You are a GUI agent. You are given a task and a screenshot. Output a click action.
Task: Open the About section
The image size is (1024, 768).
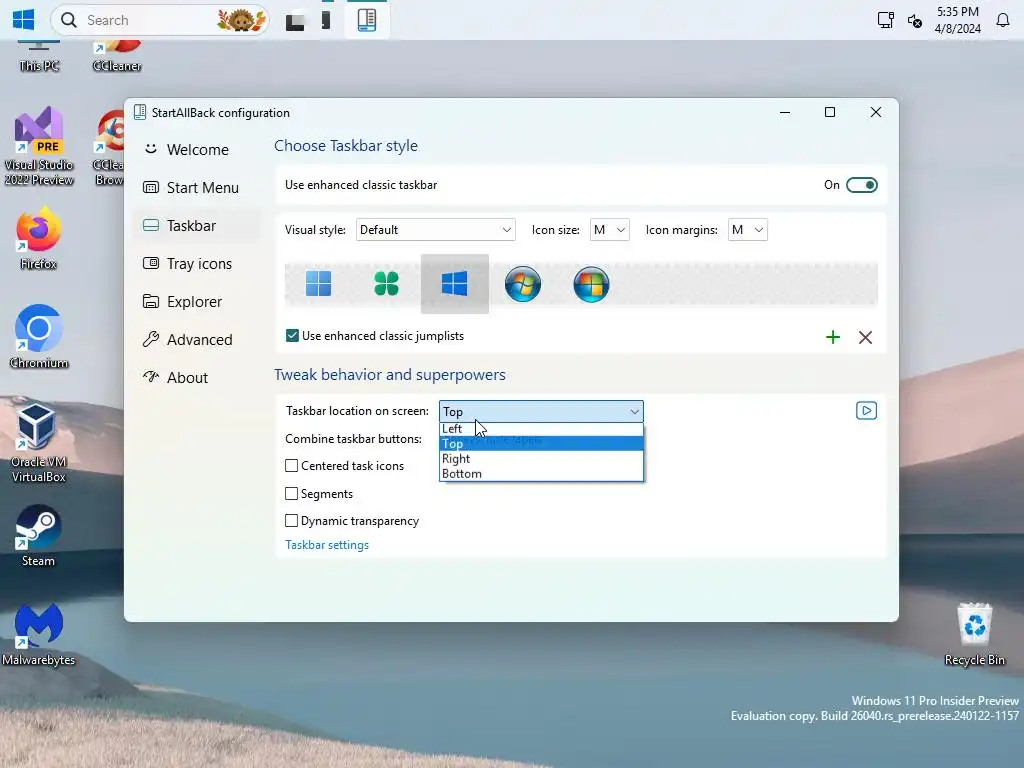tap(196, 377)
